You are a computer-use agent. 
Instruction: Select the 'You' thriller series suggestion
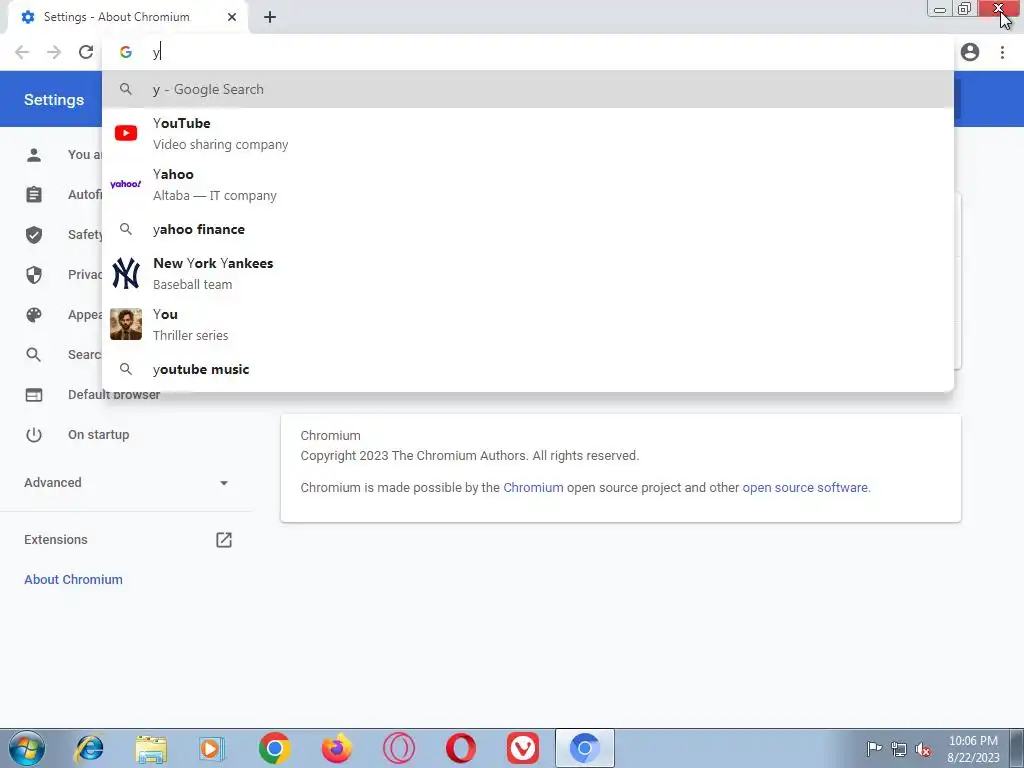click(x=528, y=324)
